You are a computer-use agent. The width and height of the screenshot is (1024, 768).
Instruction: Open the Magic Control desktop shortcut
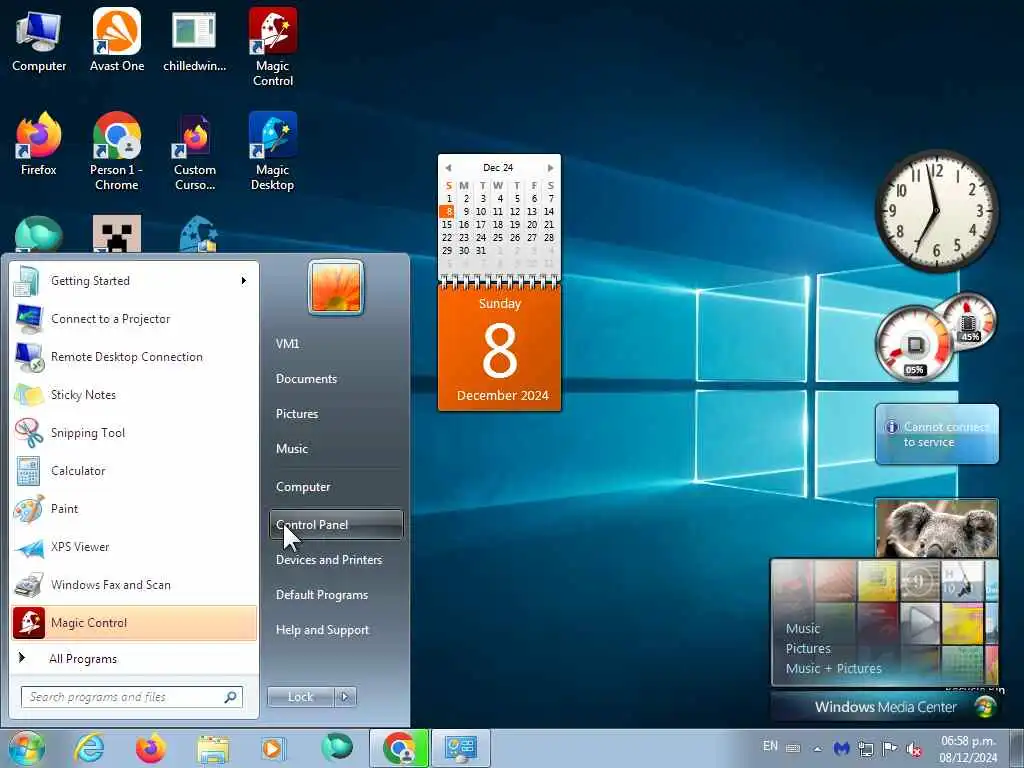coord(272,47)
